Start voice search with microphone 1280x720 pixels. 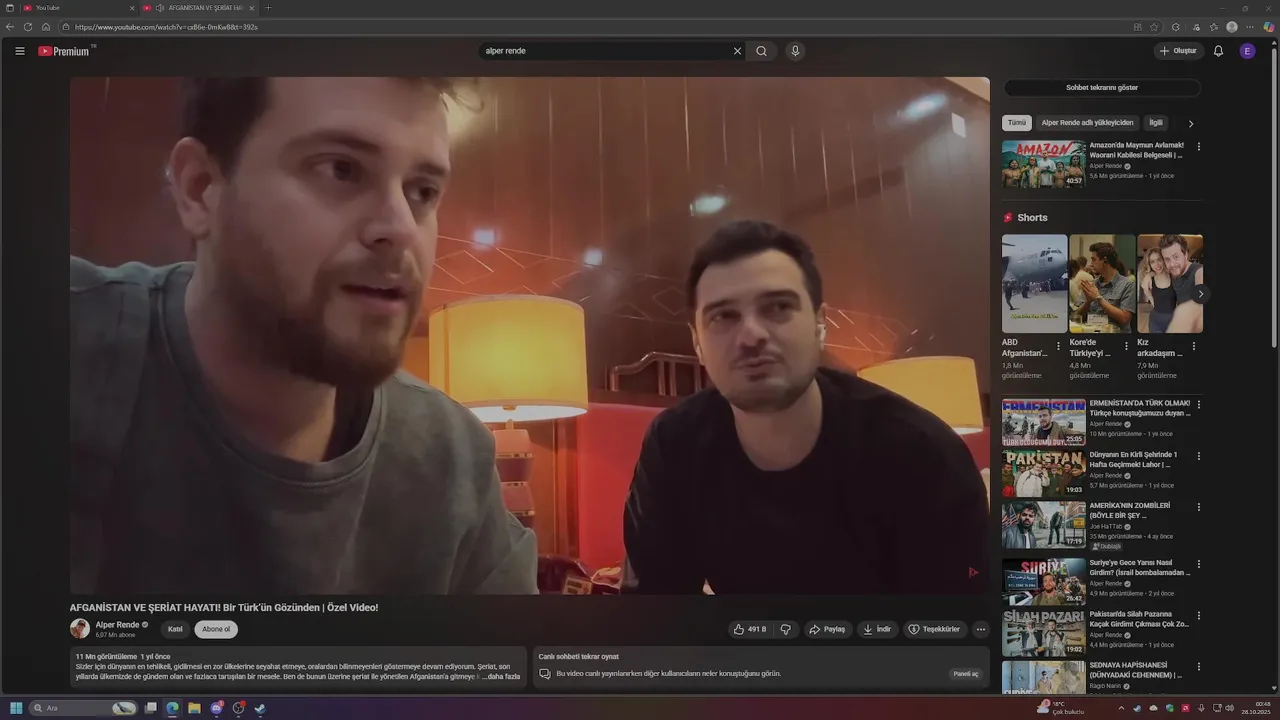[795, 51]
